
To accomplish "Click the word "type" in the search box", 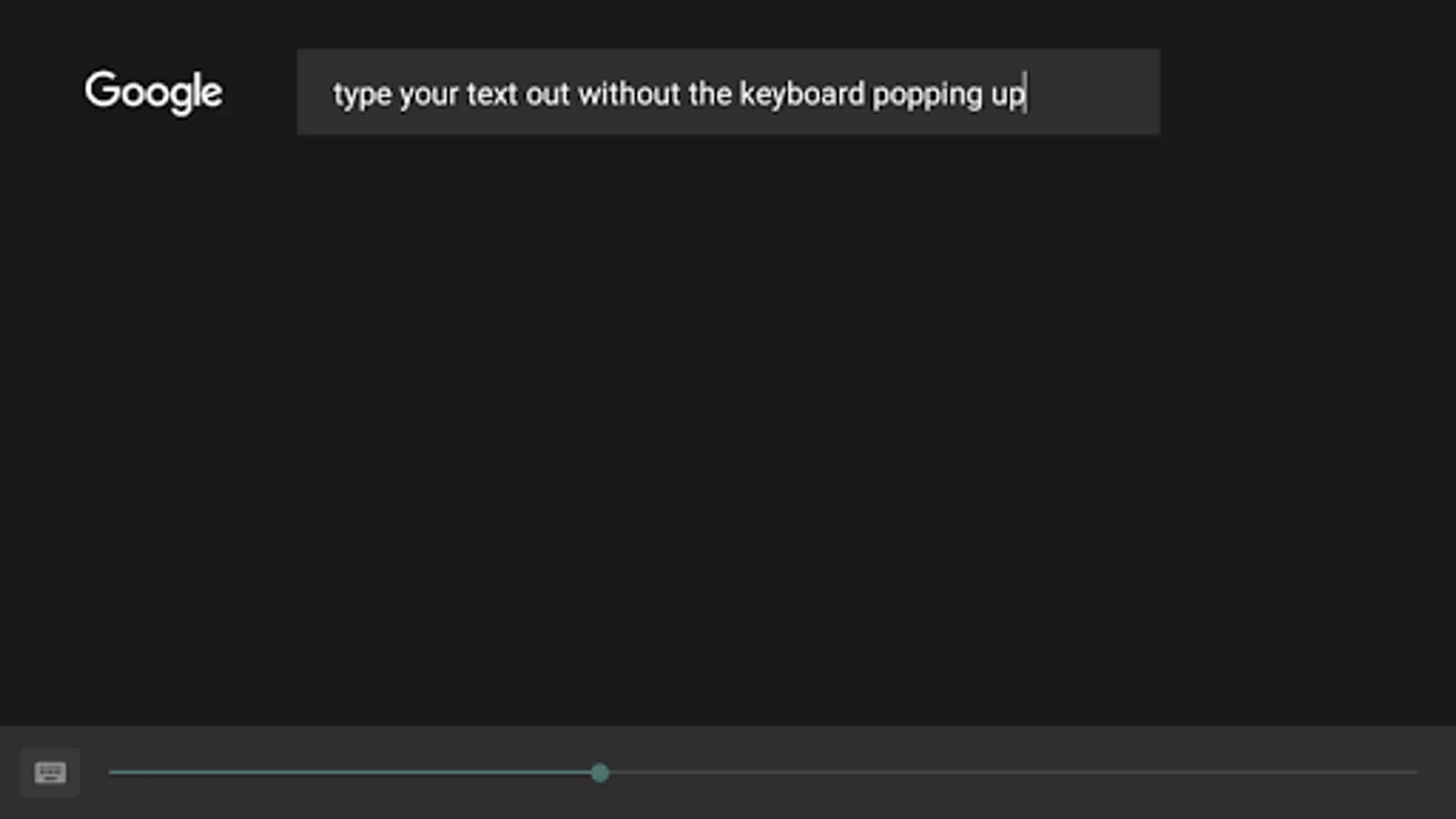I will [361, 94].
